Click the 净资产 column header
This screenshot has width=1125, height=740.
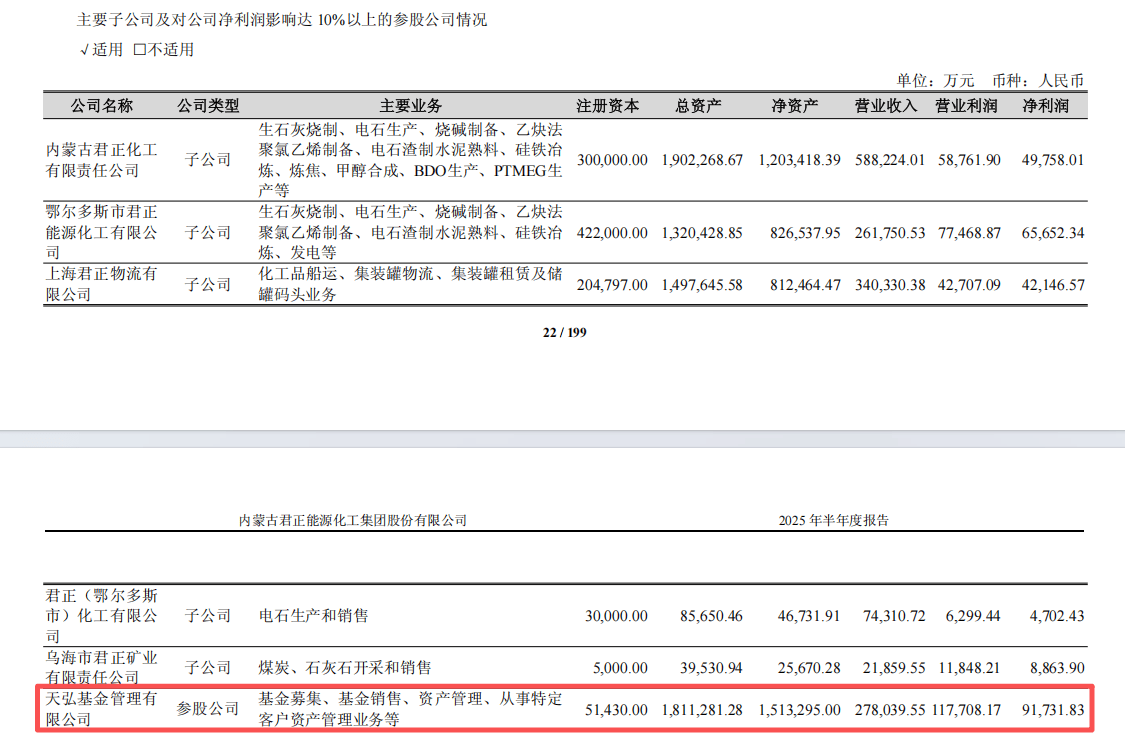click(795, 106)
